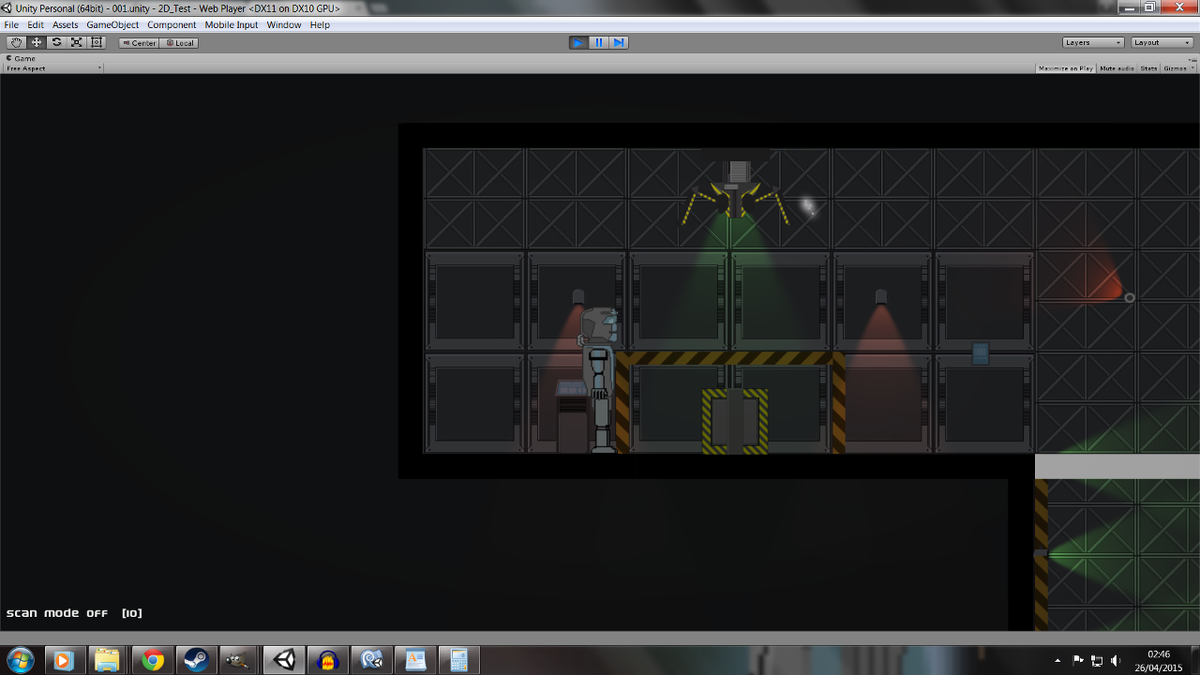Viewport: 1200px width, 675px height.
Task: Show hidden system tray icons
Action: 1058,661
